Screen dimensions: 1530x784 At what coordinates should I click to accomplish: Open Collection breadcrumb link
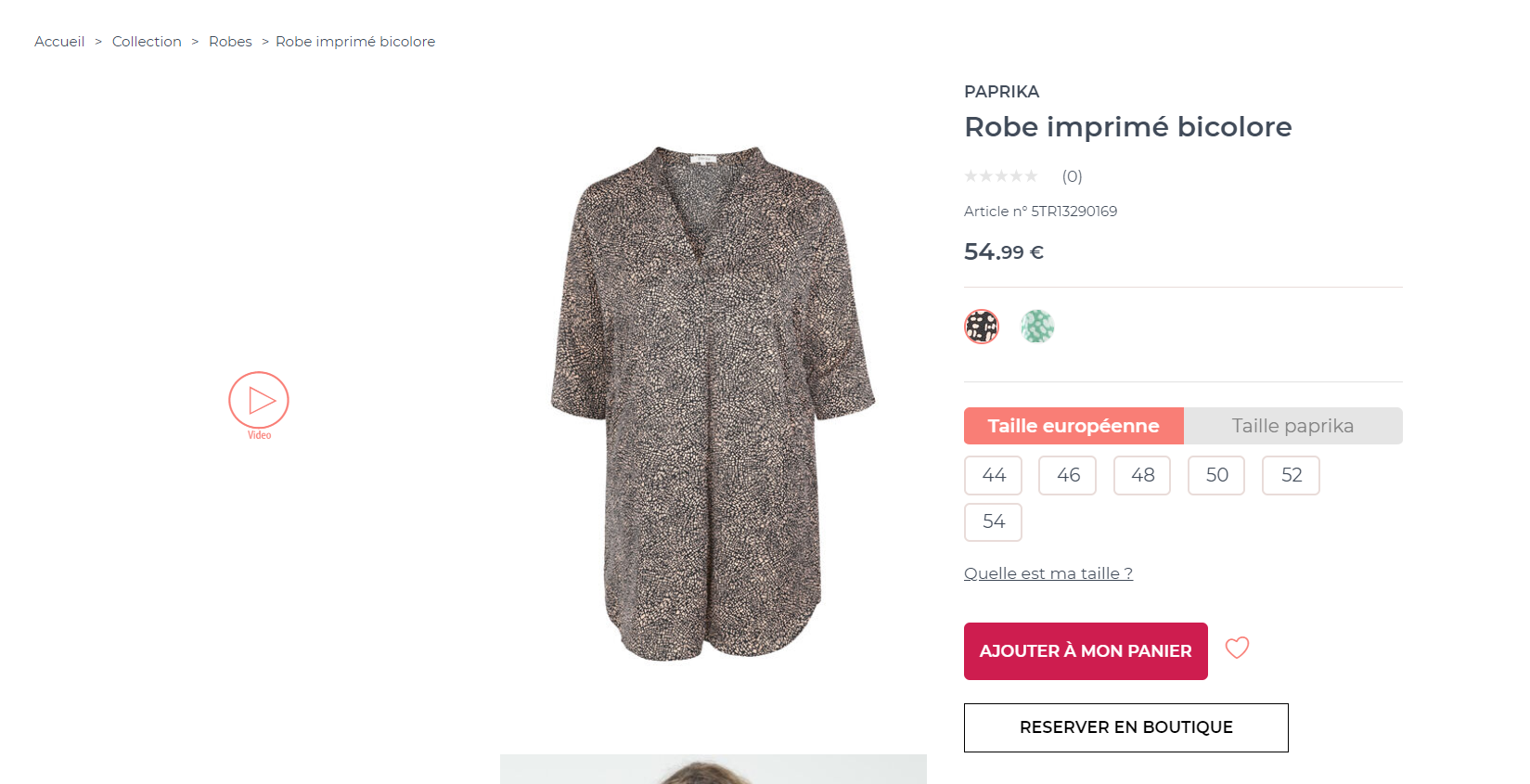point(147,42)
